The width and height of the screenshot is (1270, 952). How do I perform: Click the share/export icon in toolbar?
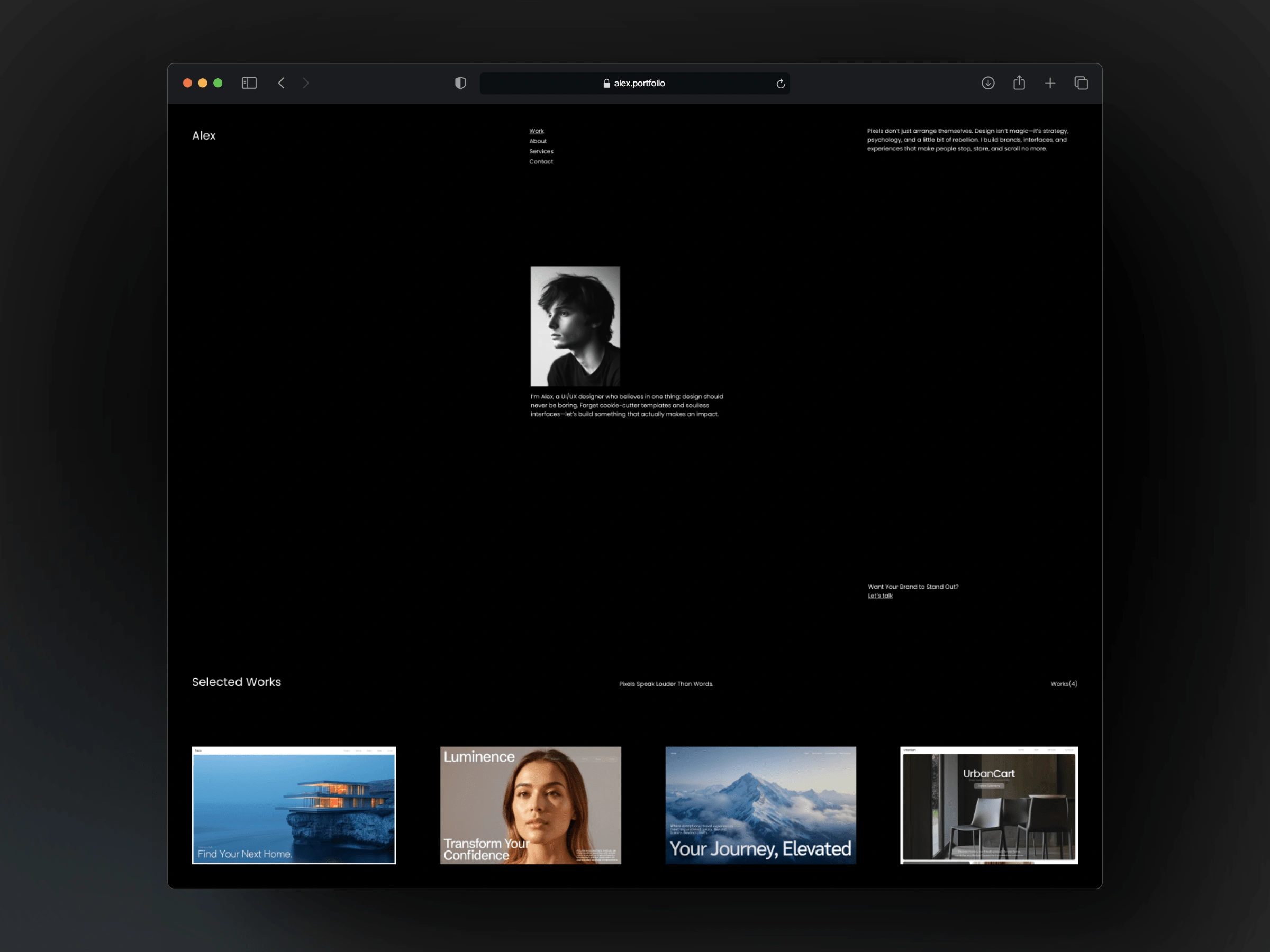1018,82
